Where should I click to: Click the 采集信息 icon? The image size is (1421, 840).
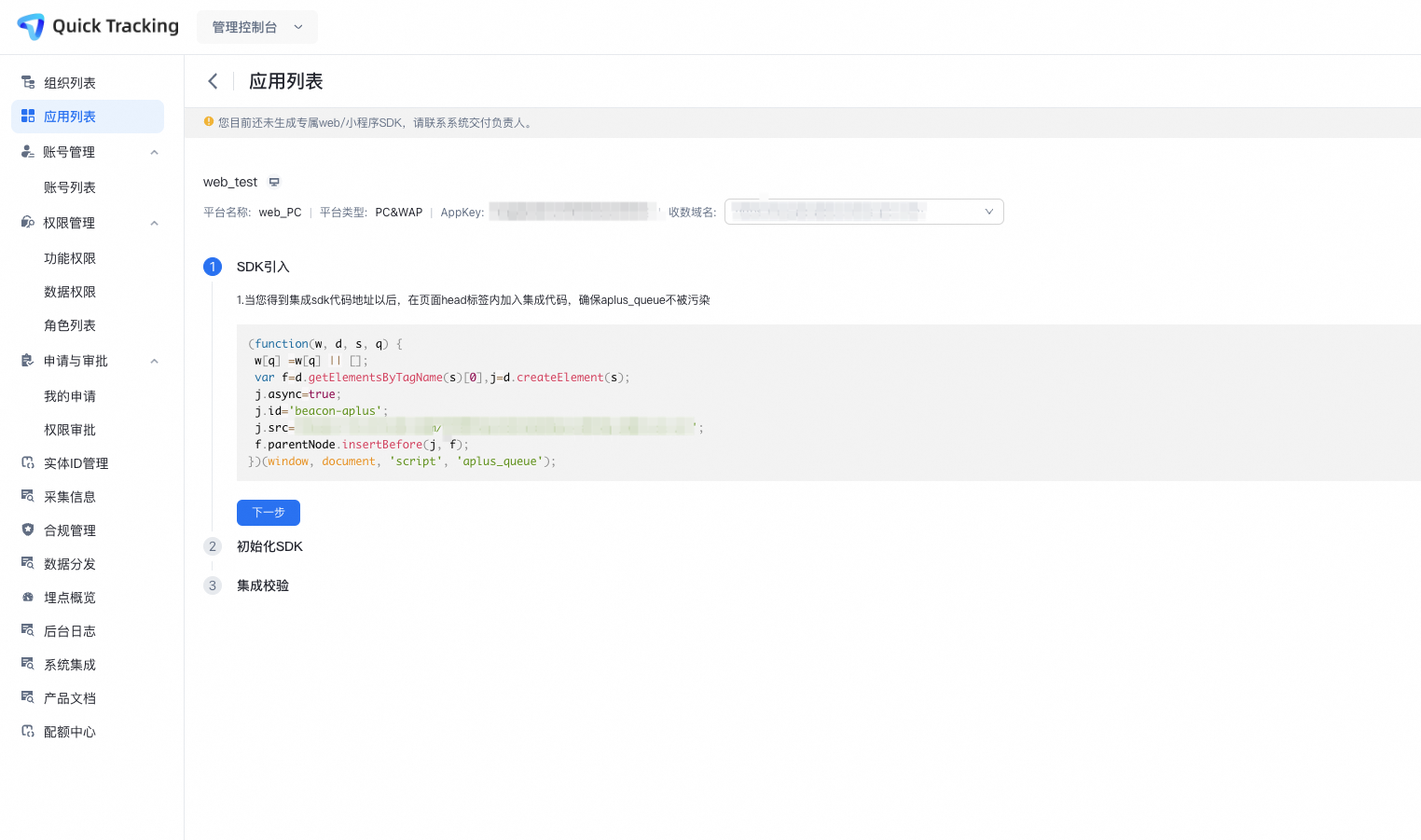[28, 497]
